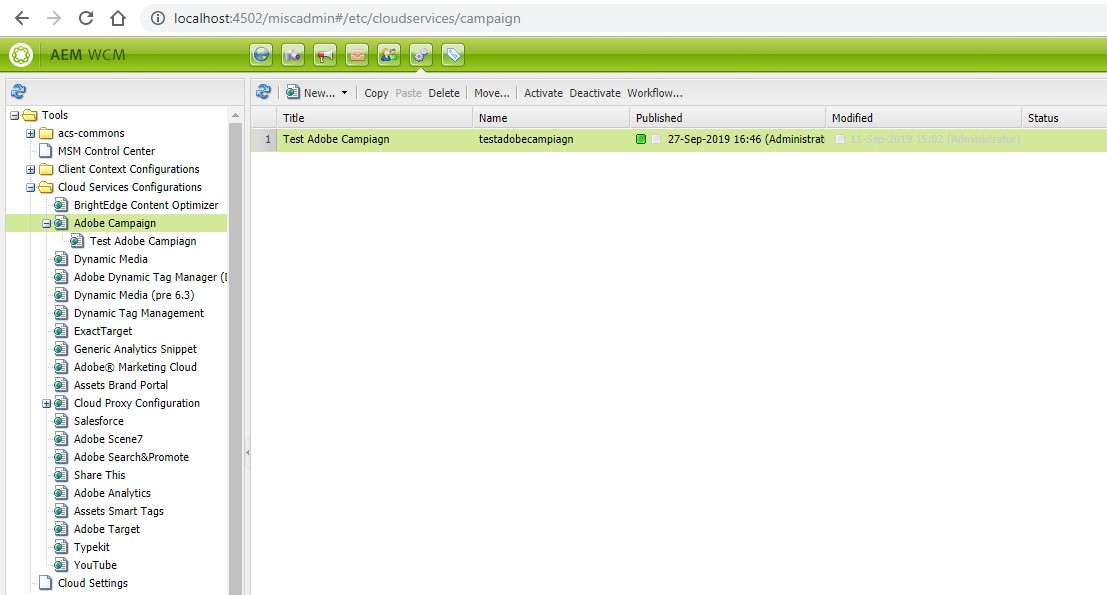Select Test Adobe Campiagn tree child
This screenshot has height=595, width=1107.
[143, 241]
